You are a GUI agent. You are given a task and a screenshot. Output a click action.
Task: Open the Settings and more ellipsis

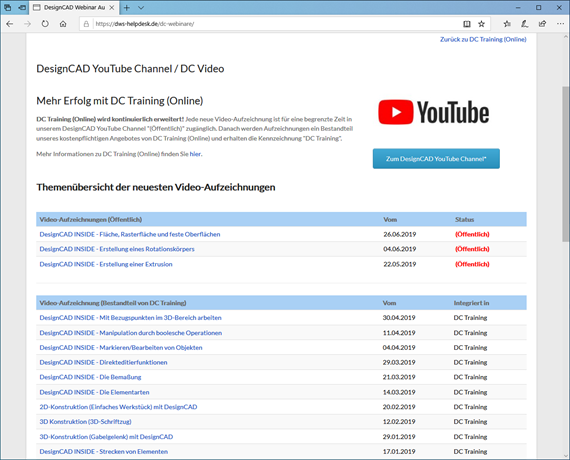(x=560, y=24)
